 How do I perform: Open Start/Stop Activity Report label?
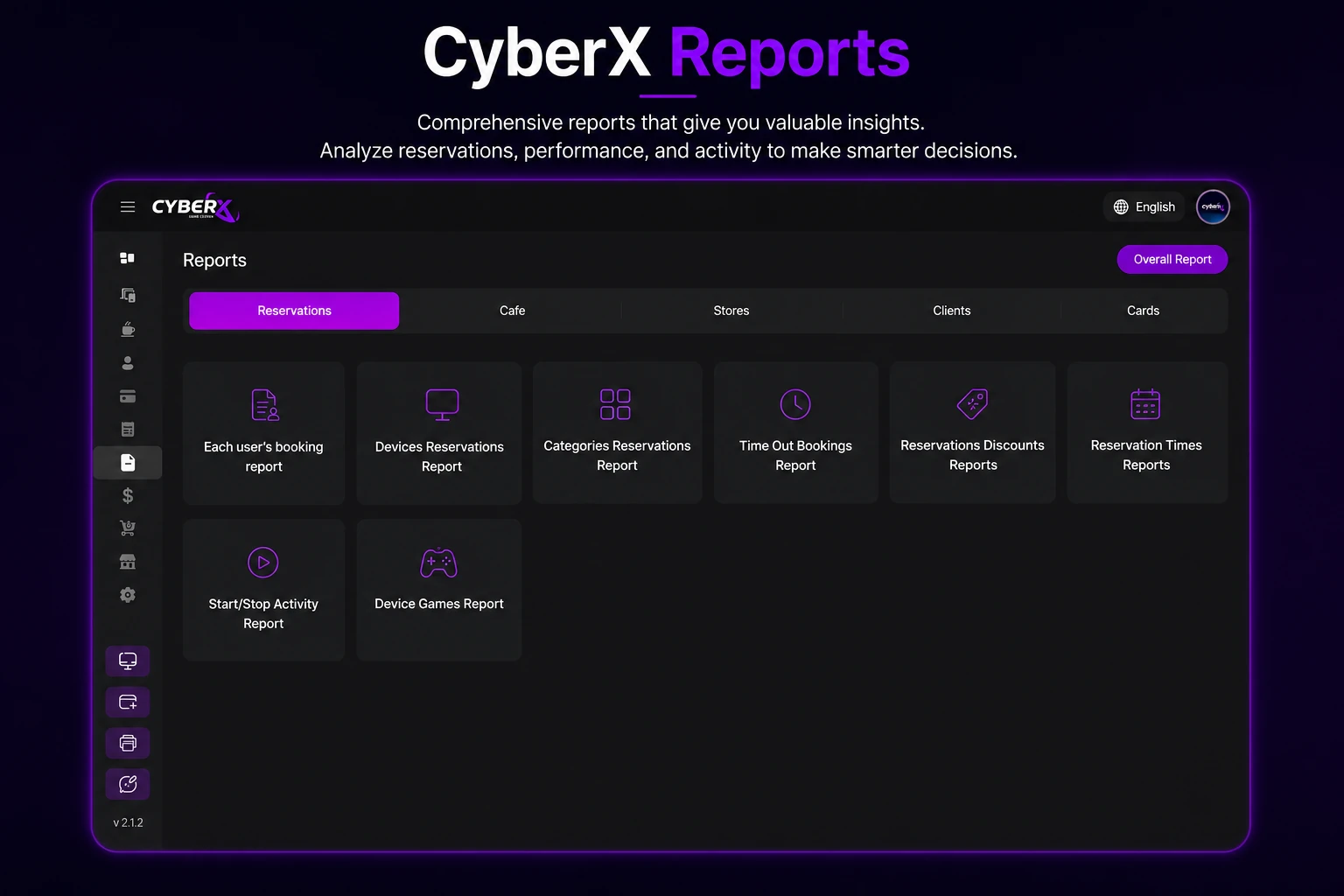coord(263,613)
